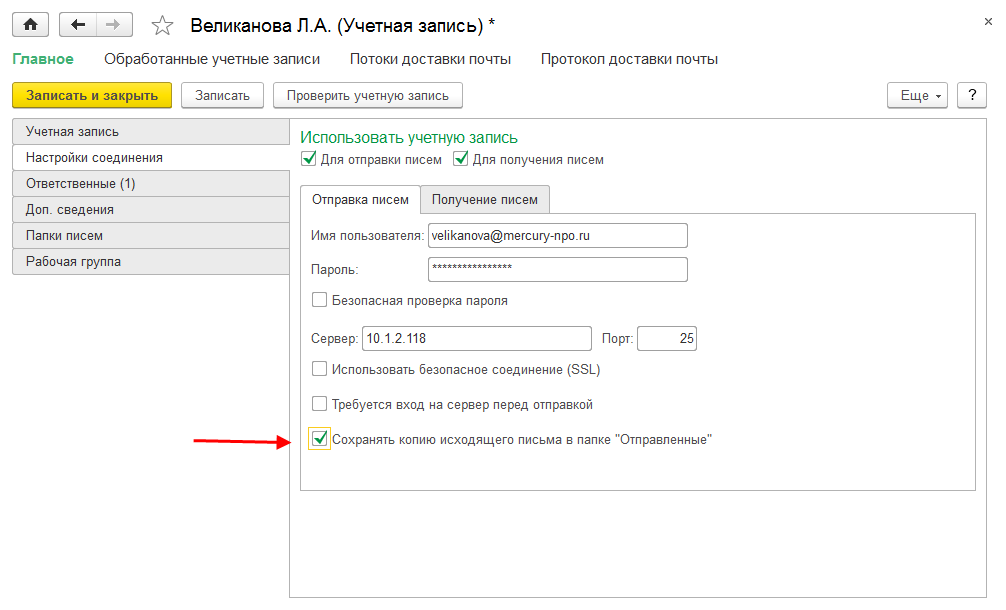Uncheck saving a copy in the Sent folder
1006x610 pixels.
[320, 438]
